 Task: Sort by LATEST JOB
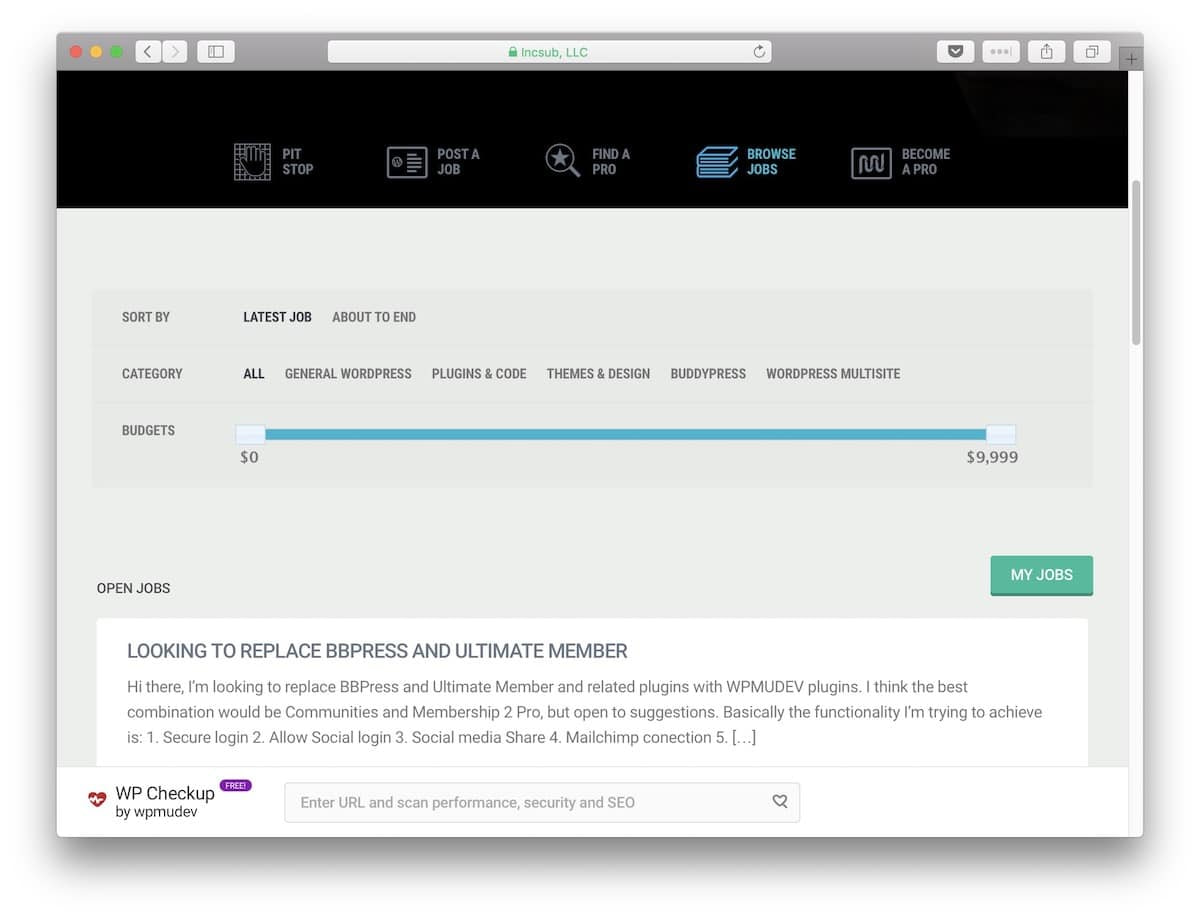point(277,317)
